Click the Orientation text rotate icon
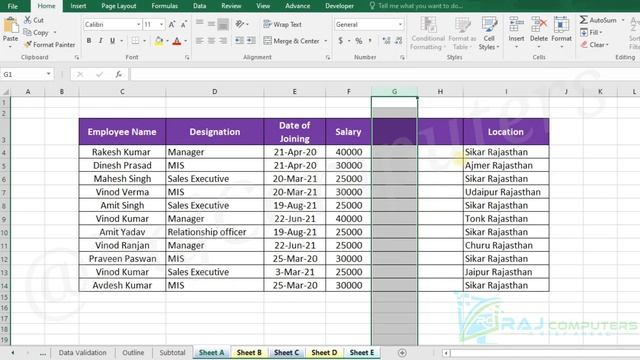The width and height of the screenshot is (640, 360). 240,24
